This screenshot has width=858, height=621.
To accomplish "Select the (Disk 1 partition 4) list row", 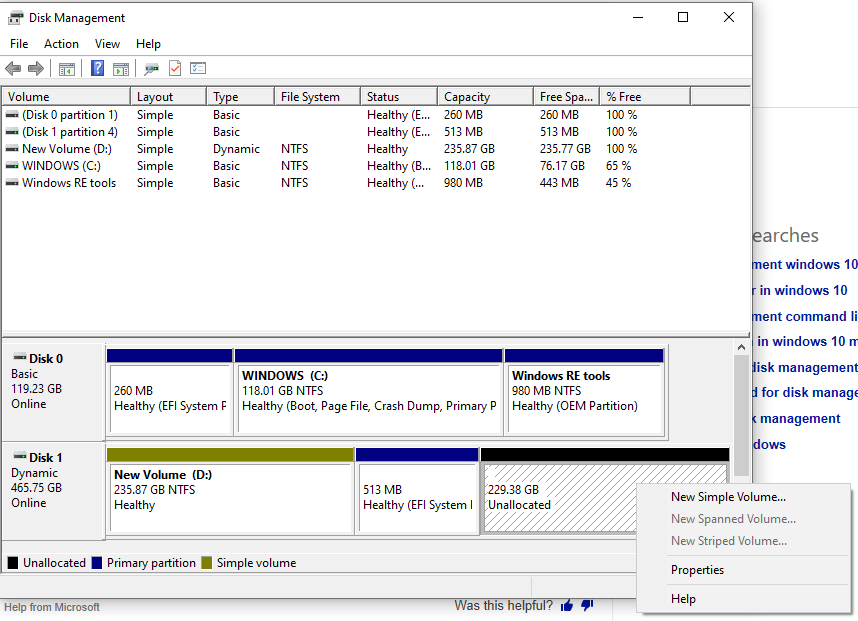I will 375,132.
